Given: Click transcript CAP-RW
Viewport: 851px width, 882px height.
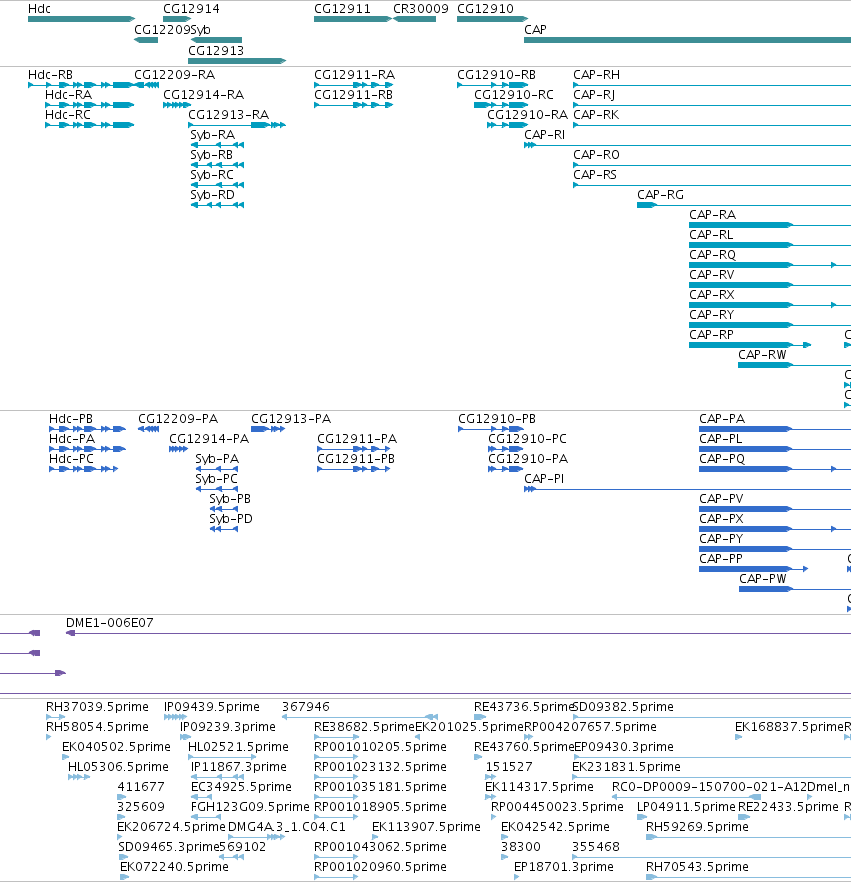Looking at the screenshot, I should [794, 365].
